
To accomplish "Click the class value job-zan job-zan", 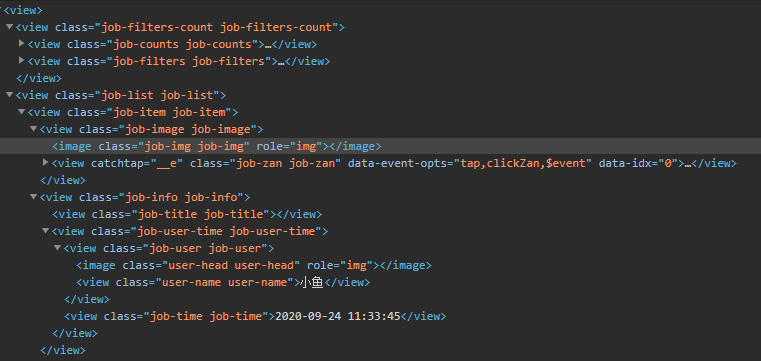I will pyautogui.click(x=286, y=164).
